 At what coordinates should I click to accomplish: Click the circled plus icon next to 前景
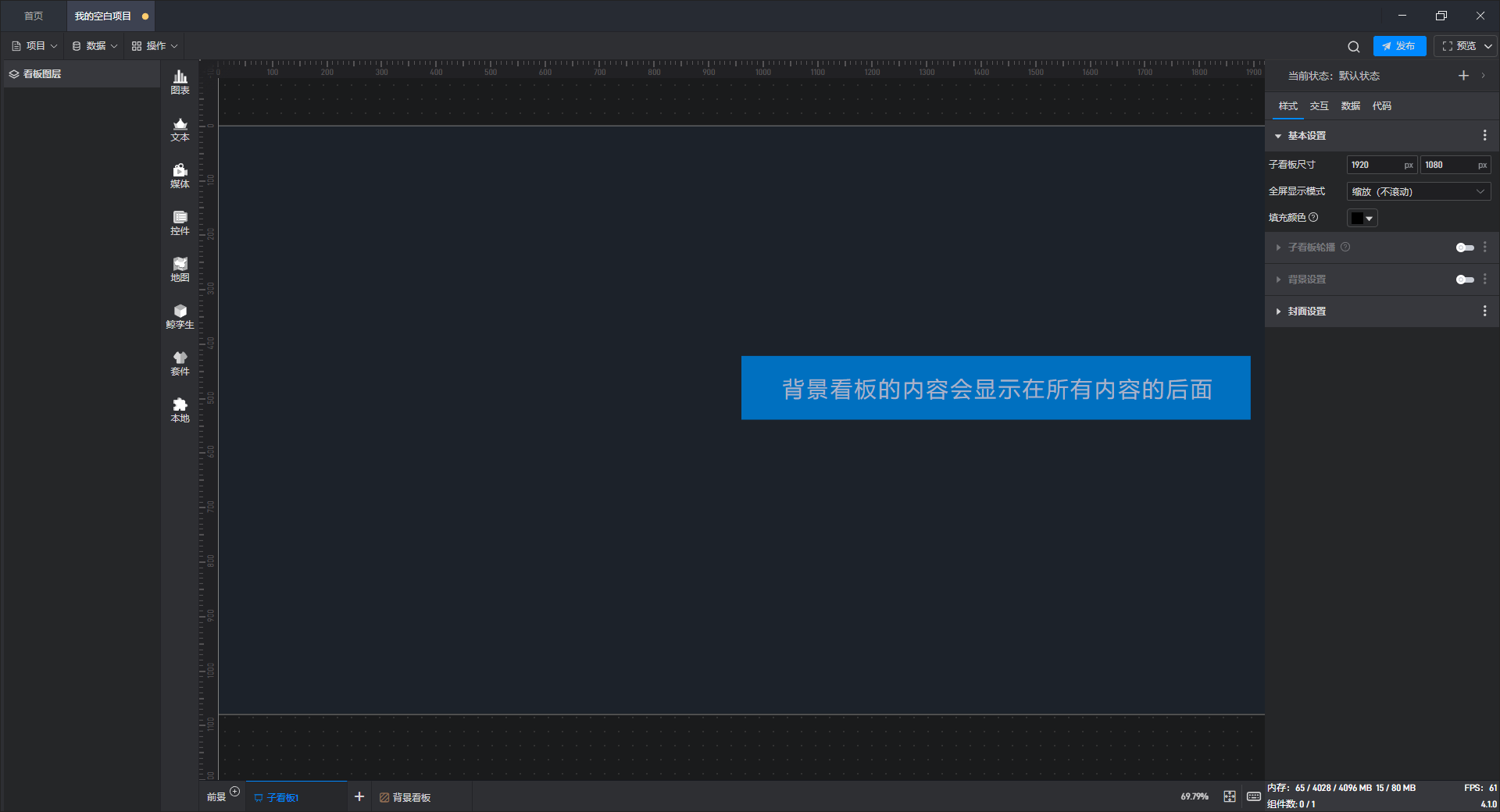click(234, 792)
